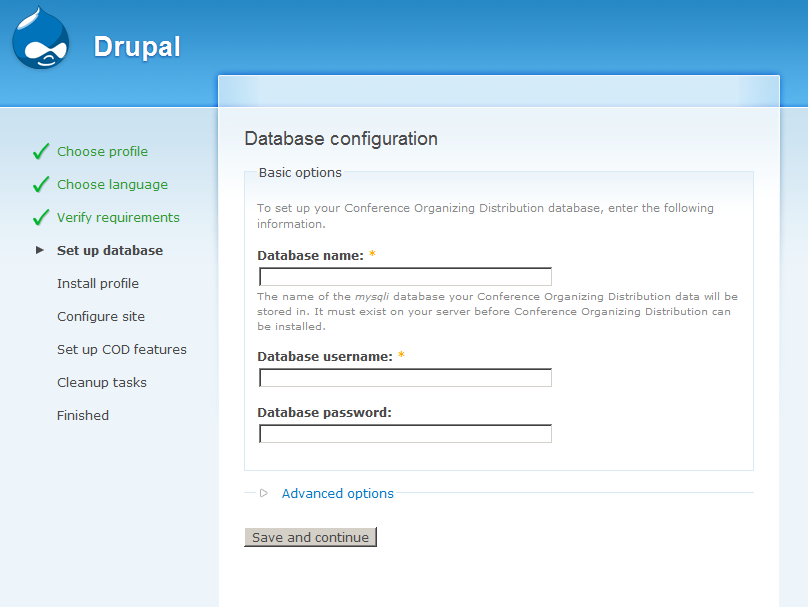Image resolution: width=808 pixels, height=607 pixels.
Task: Select the Choose language step
Action: pyautogui.click(x=112, y=184)
